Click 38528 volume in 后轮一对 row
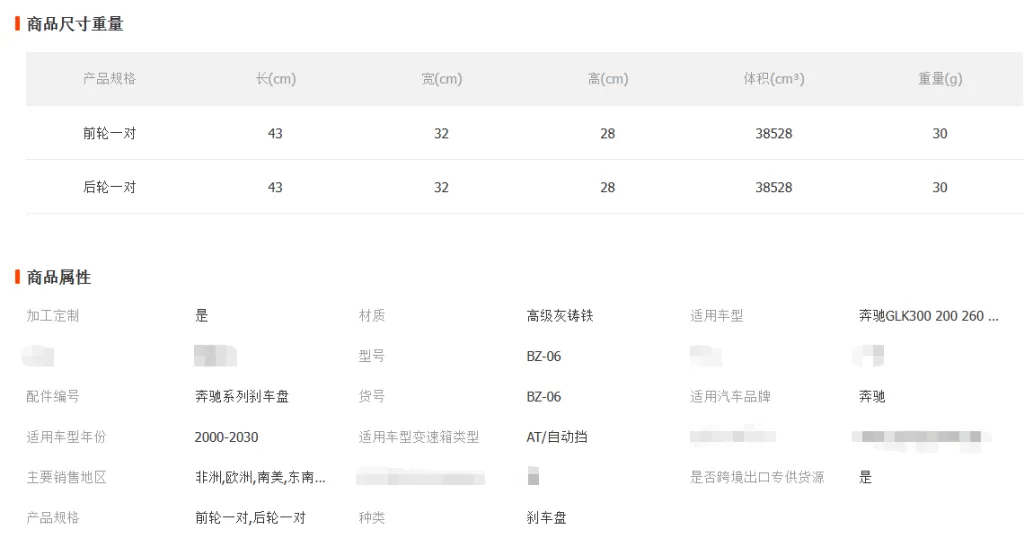Image resolution: width=1024 pixels, height=547 pixels. [773, 187]
